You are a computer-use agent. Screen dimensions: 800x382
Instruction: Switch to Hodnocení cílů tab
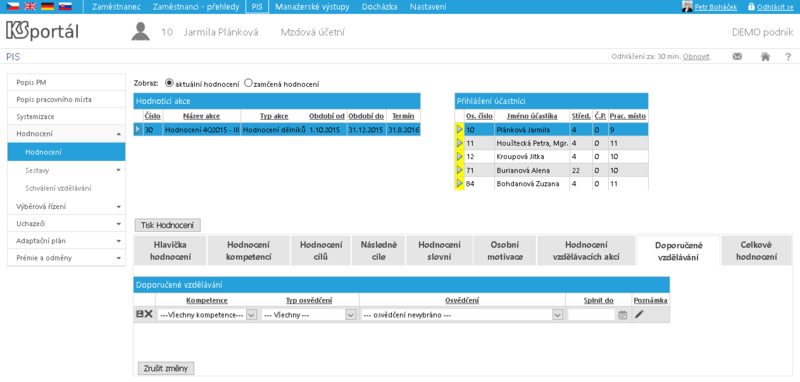point(320,250)
